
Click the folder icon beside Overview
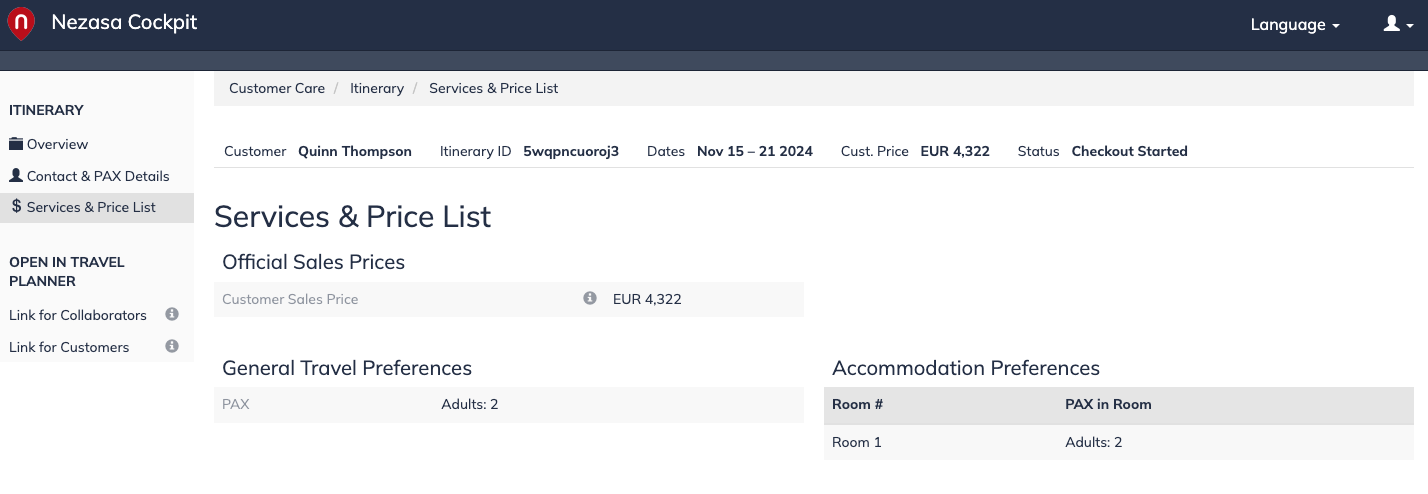coord(16,144)
